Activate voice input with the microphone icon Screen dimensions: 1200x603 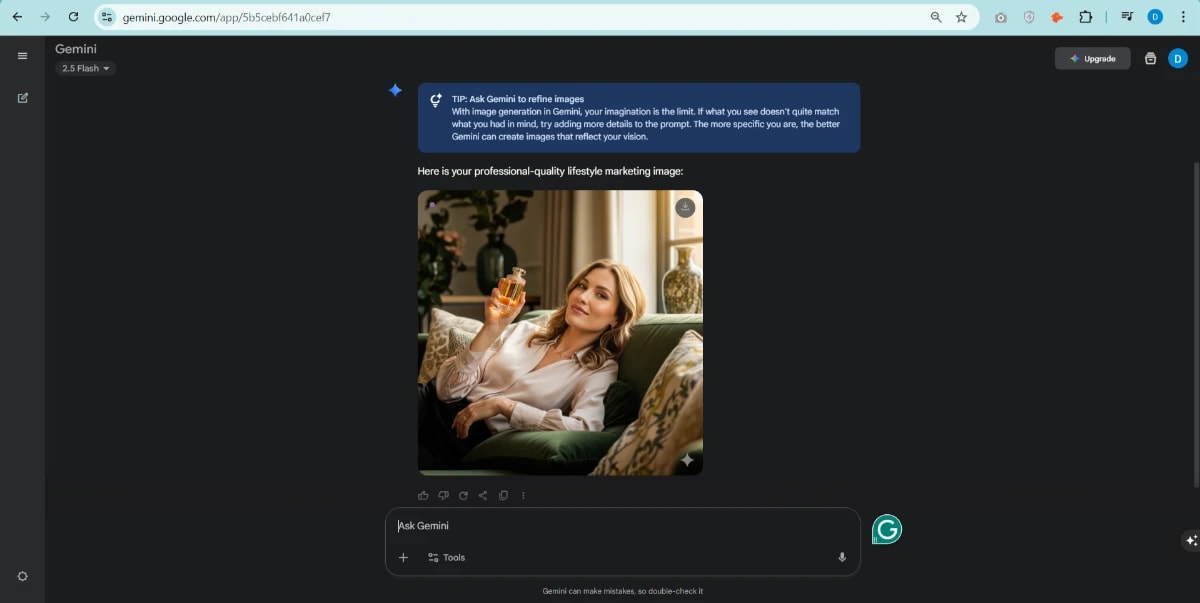(841, 557)
